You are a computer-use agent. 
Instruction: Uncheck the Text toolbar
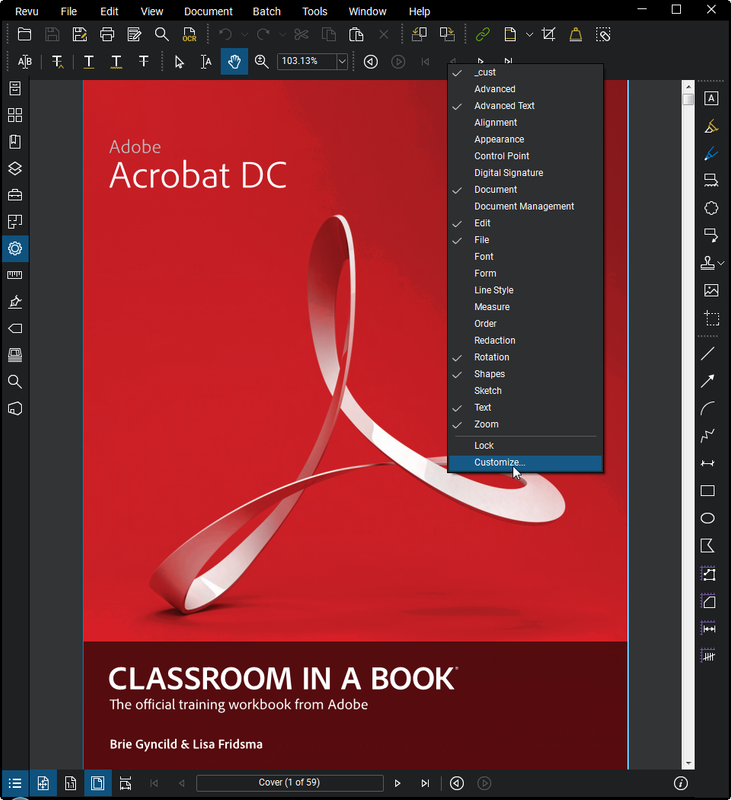[525, 407]
